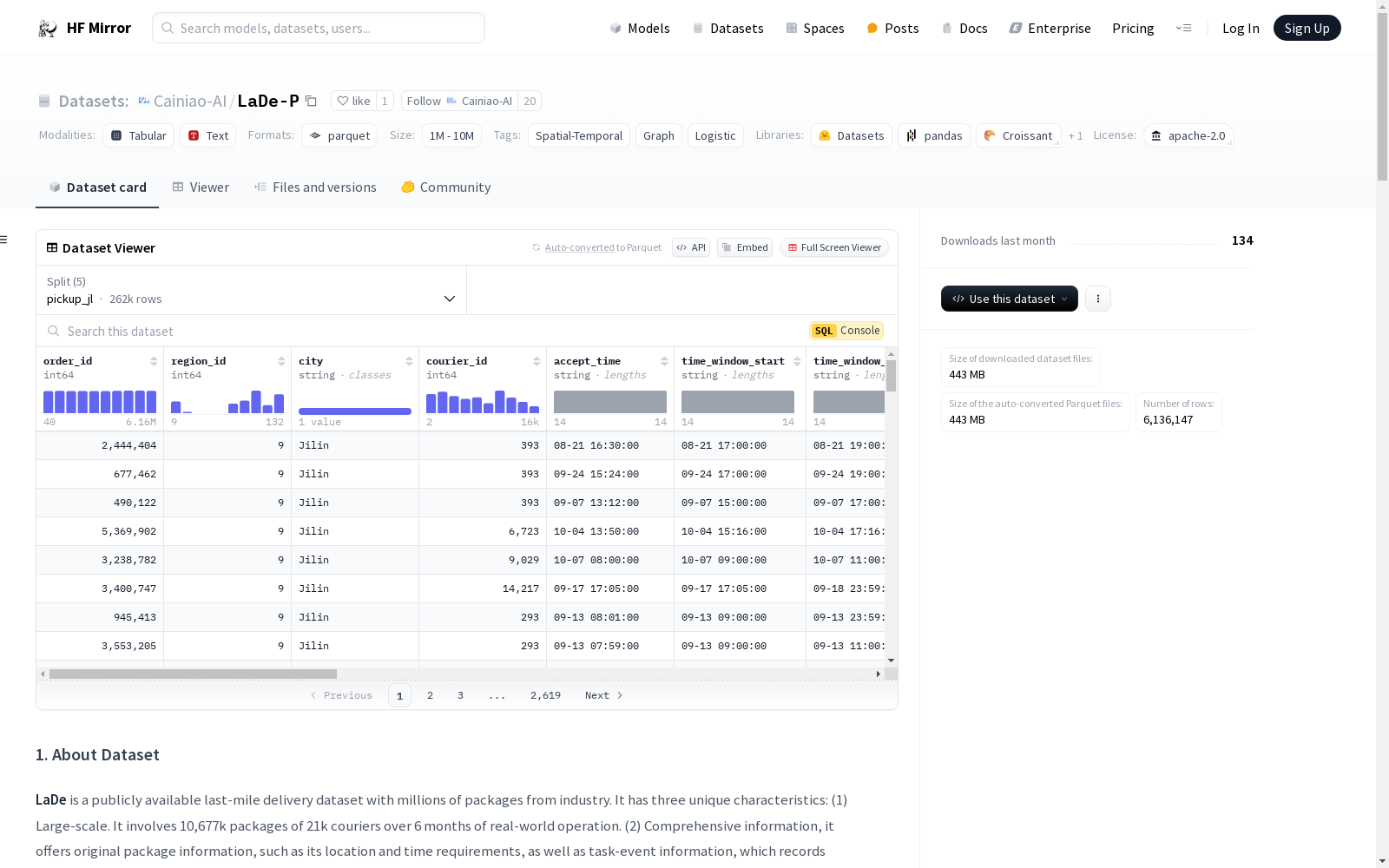Viewport: 1389px width, 868px height.
Task: Open the Community tab
Action: 446,187
